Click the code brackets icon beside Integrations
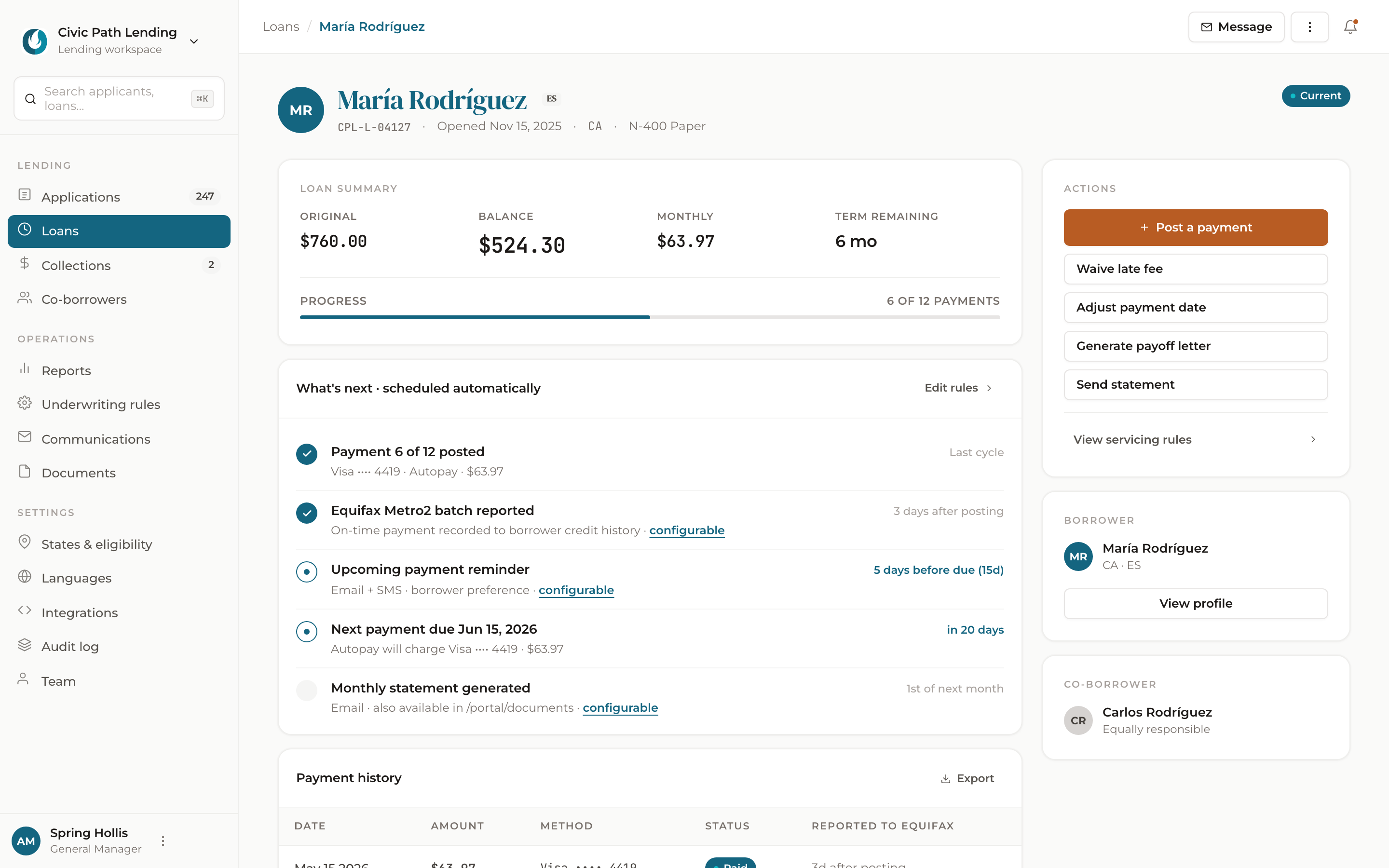 coord(25,610)
